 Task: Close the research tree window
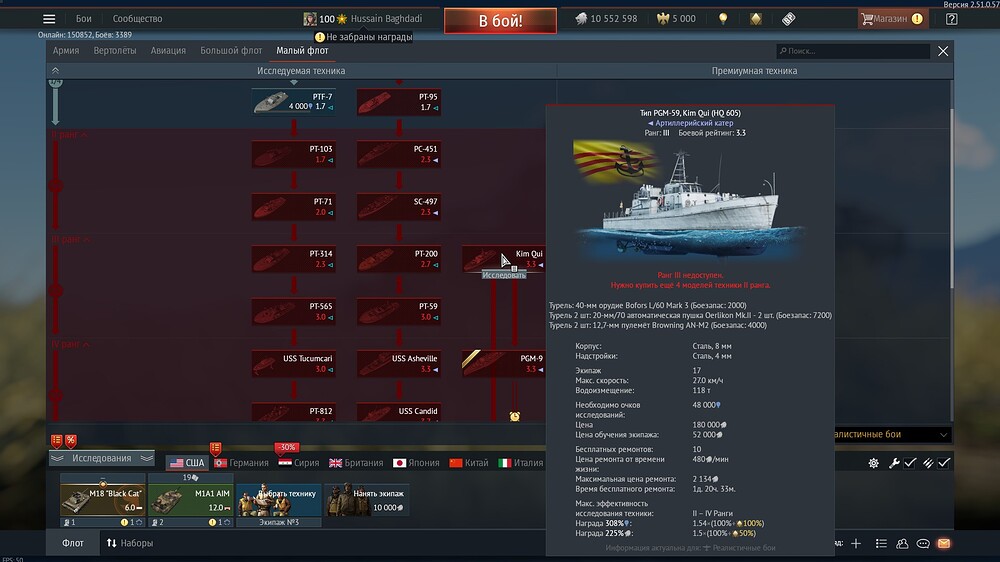[x=943, y=51]
